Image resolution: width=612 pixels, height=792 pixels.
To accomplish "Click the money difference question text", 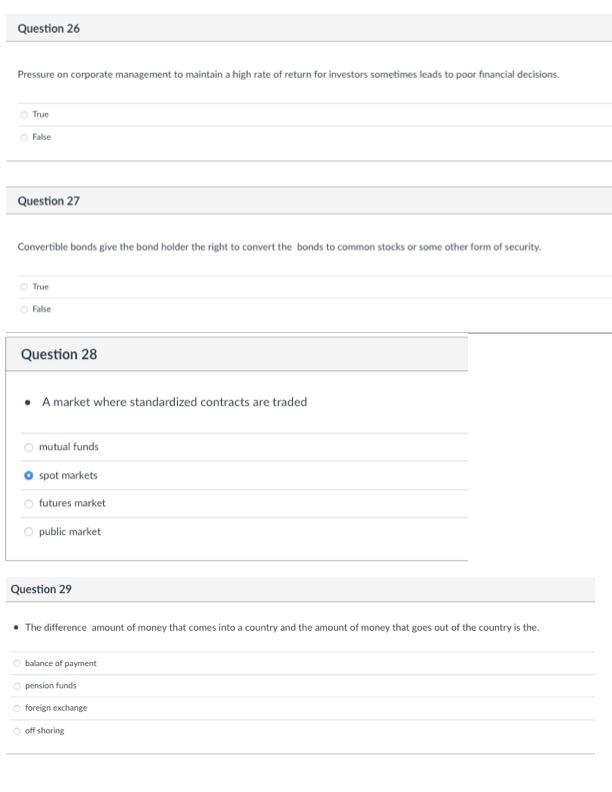I will click(x=282, y=628).
